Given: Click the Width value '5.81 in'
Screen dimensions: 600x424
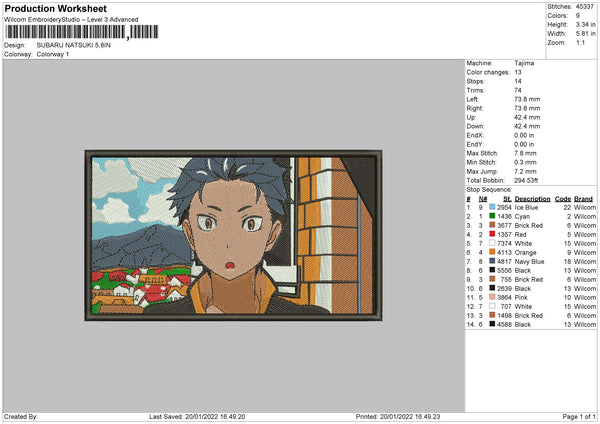Looking at the screenshot, I should coord(585,34).
